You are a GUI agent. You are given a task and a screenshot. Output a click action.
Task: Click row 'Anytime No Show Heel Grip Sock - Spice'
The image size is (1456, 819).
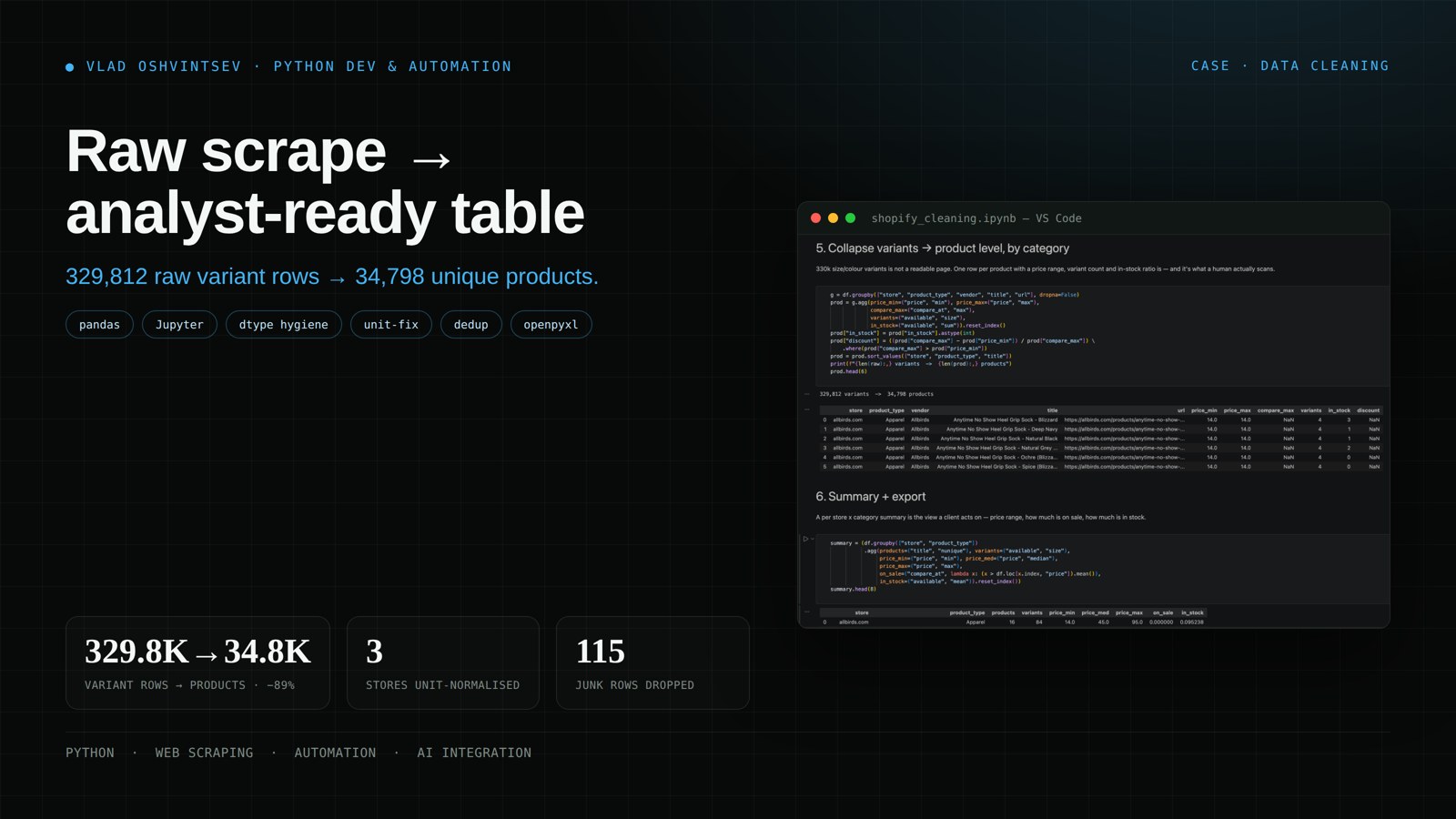(1101, 467)
